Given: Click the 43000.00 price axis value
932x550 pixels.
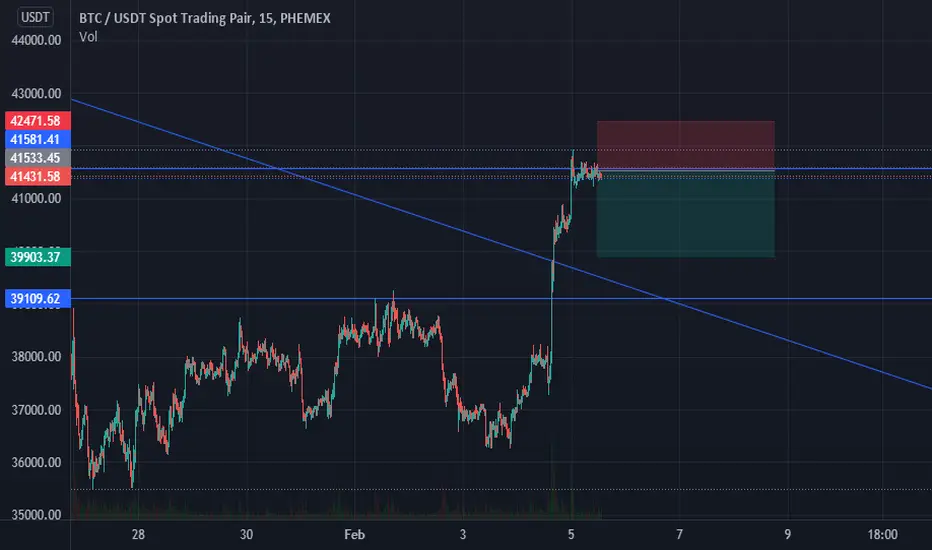Looking at the screenshot, I should (36, 93).
